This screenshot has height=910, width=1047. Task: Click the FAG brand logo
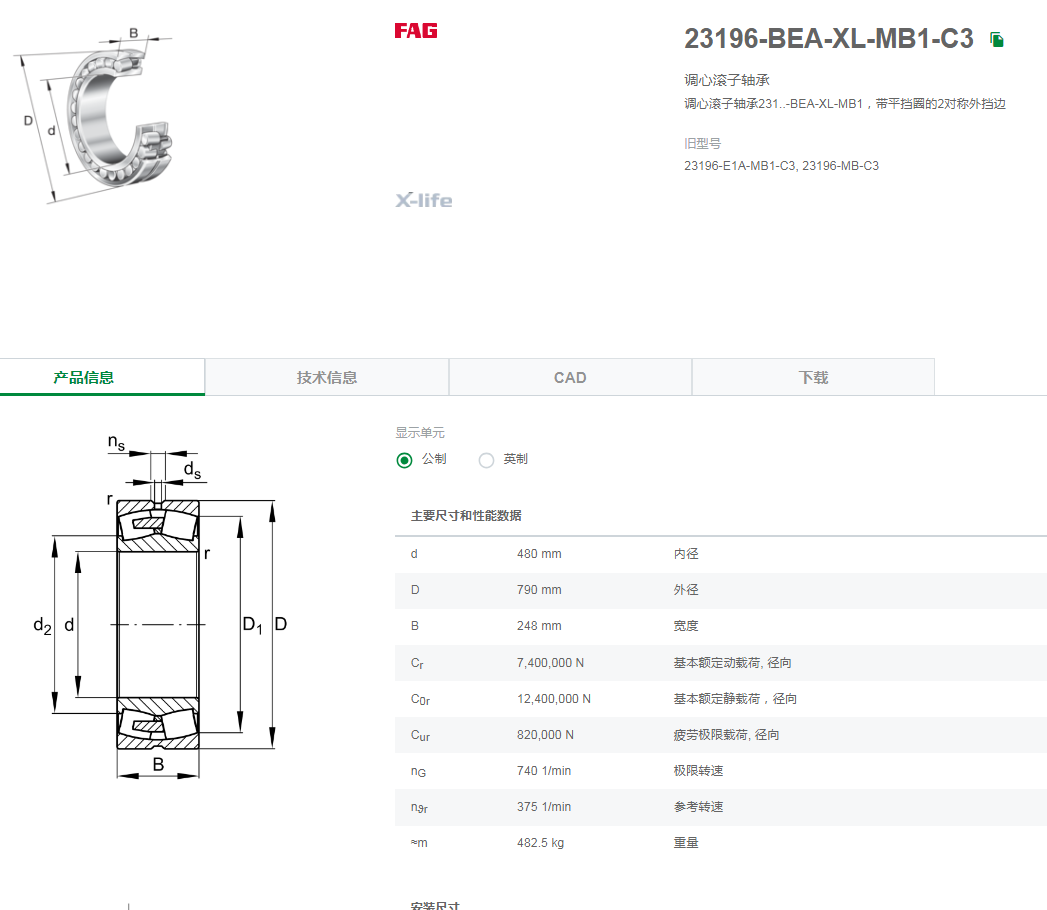pyautogui.click(x=415, y=31)
